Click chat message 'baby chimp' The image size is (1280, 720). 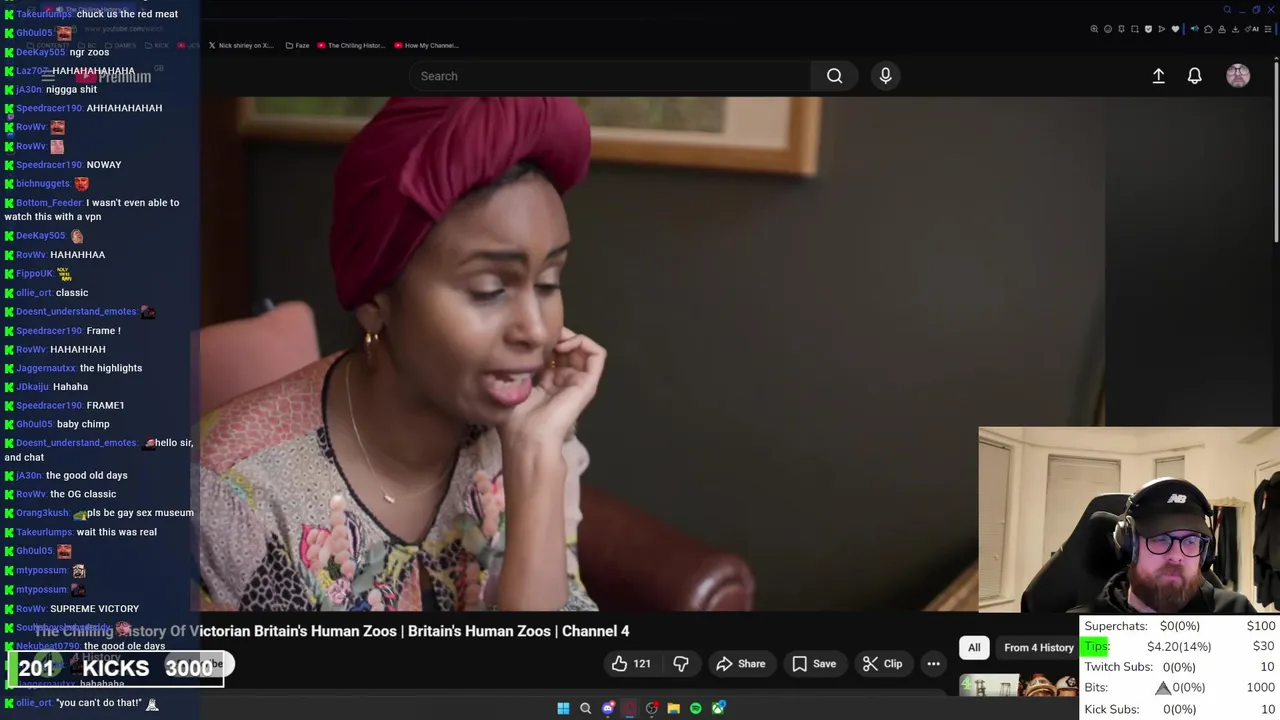tap(83, 424)
